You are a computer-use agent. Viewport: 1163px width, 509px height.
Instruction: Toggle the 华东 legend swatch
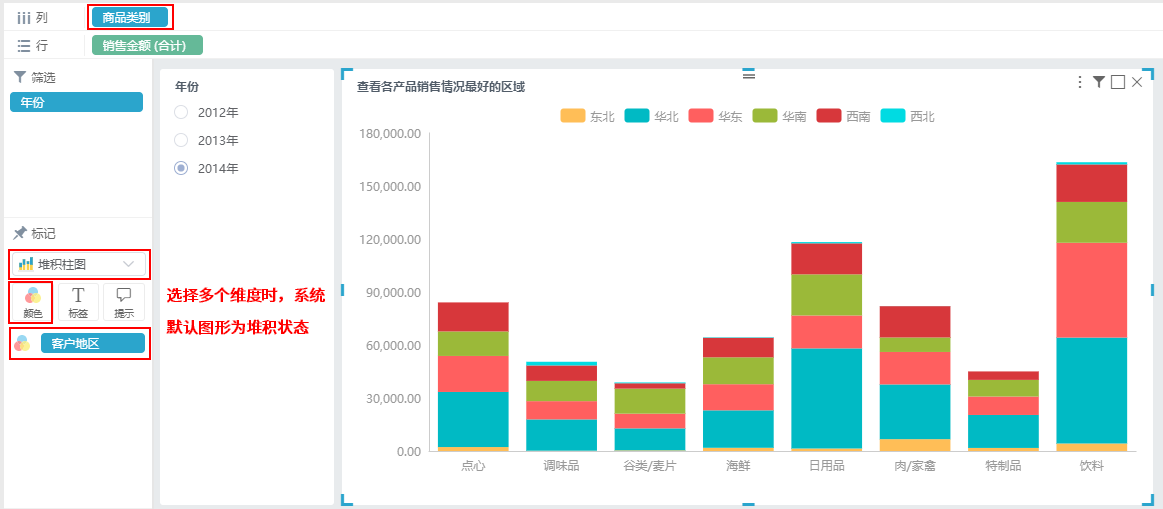pos(701,116)
